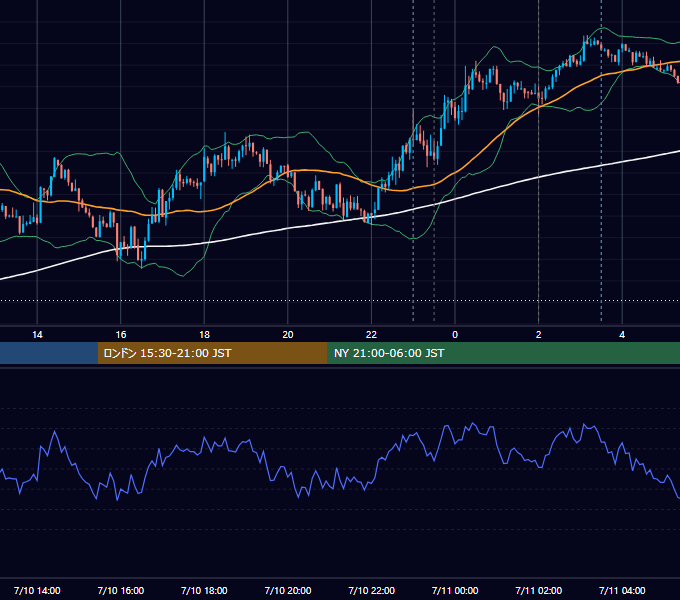The width and height of the screenshot is (680, 600).
Task: Click the 2 hour label on price chart axis
Action: pos(539,335)
